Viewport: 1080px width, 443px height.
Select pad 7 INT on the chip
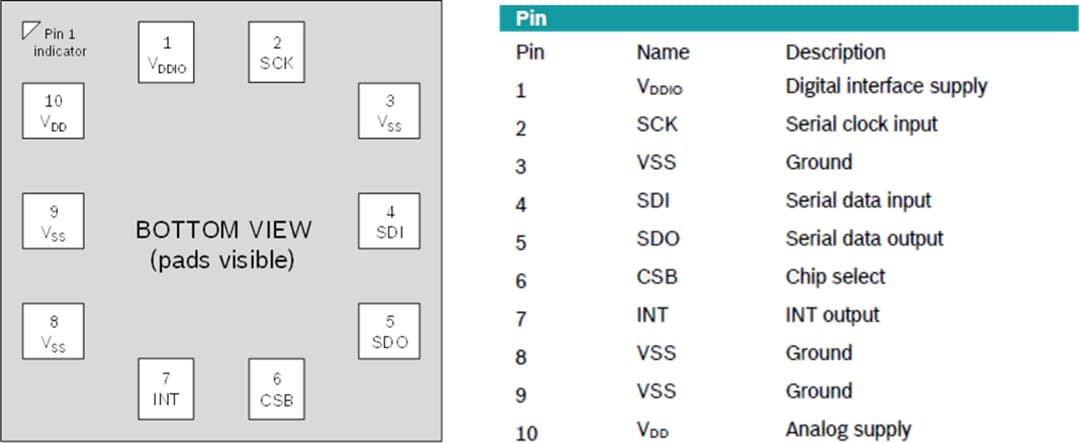click(166, 389)
